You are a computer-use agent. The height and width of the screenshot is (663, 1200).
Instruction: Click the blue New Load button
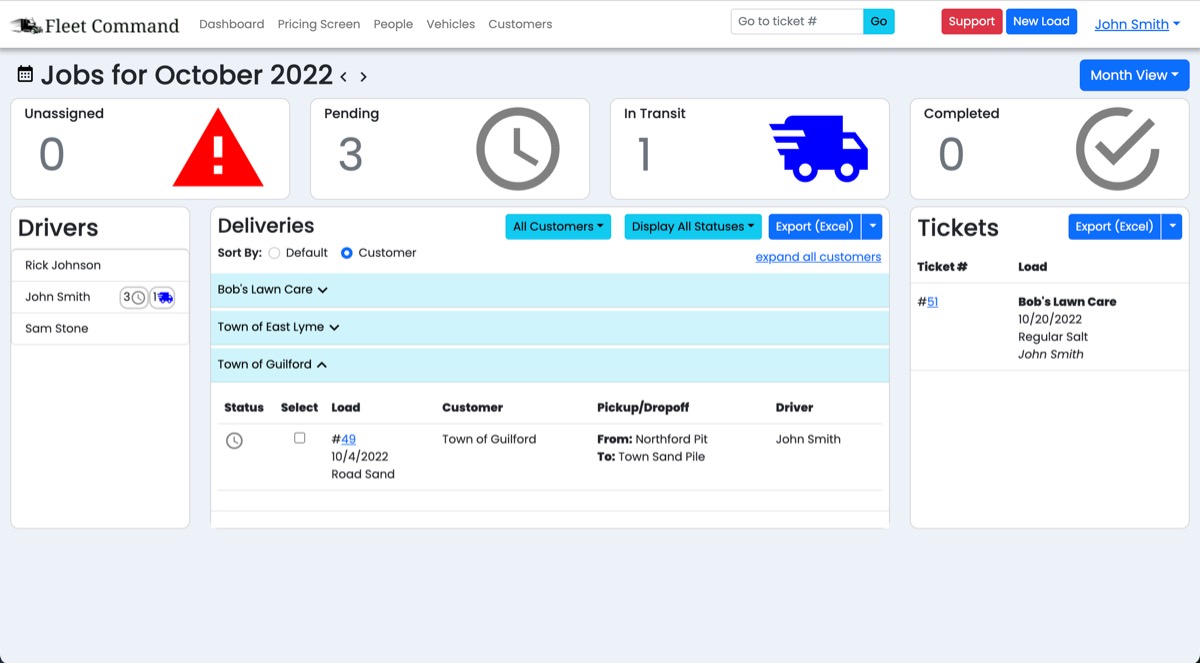(1040, 22)
